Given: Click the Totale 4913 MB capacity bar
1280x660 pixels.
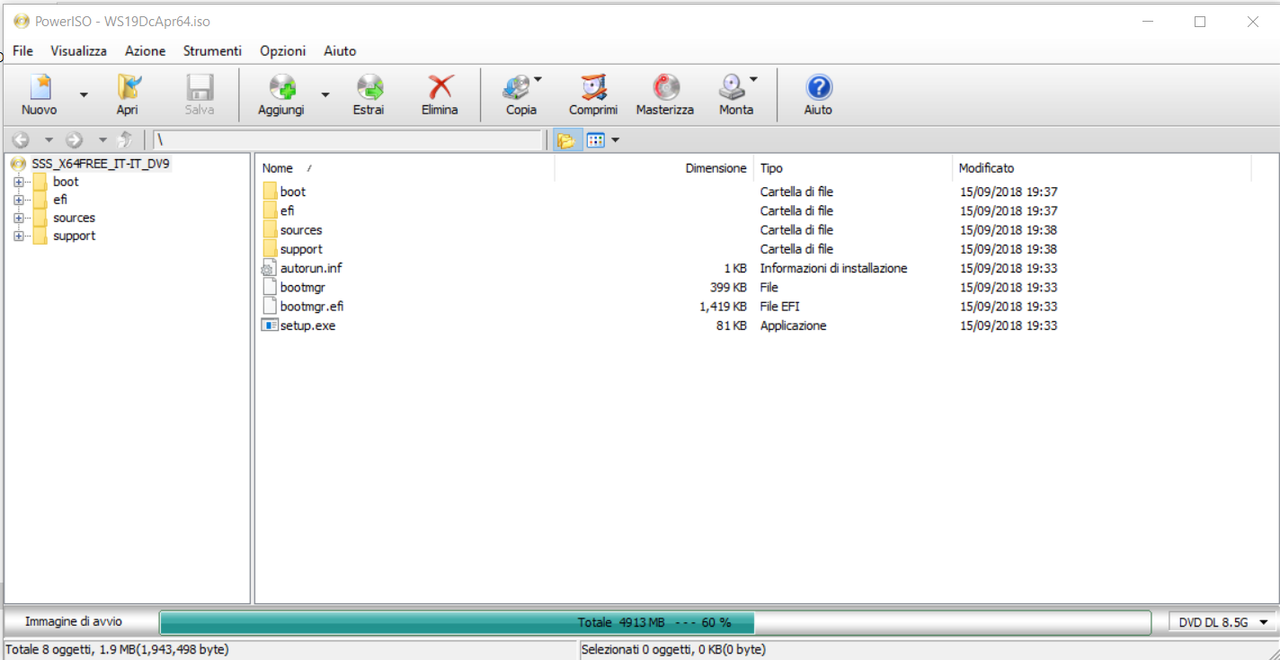Looking at the screenshot, I should point(655,622).
